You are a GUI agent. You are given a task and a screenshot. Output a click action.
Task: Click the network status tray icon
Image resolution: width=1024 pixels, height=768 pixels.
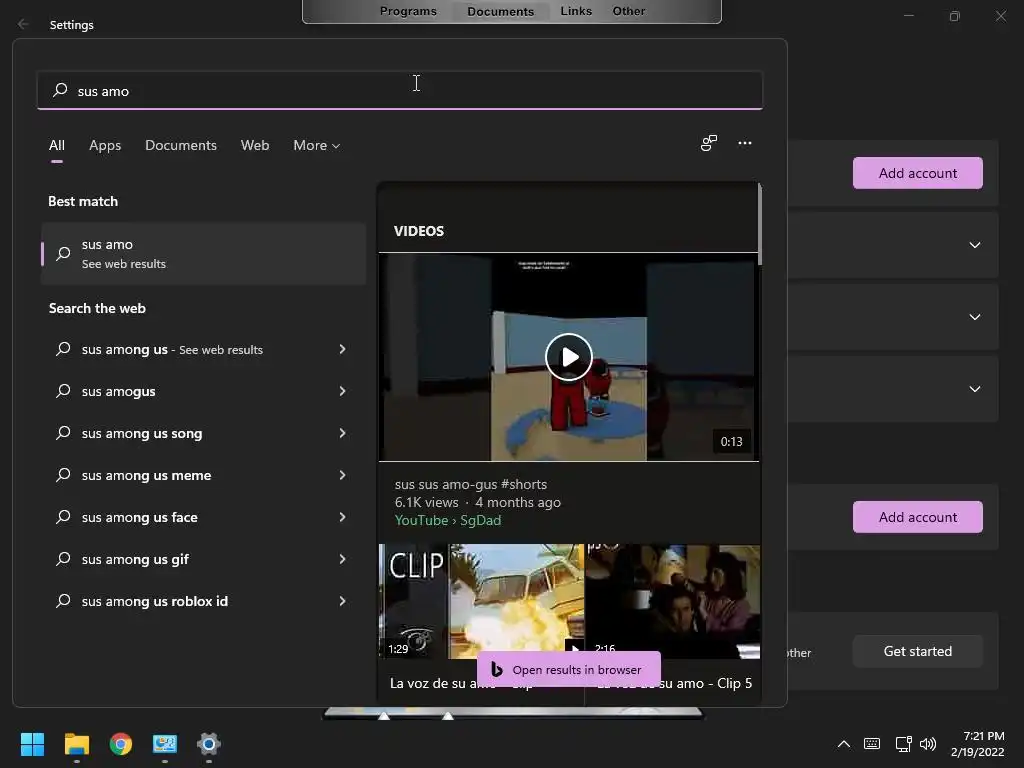903,744
